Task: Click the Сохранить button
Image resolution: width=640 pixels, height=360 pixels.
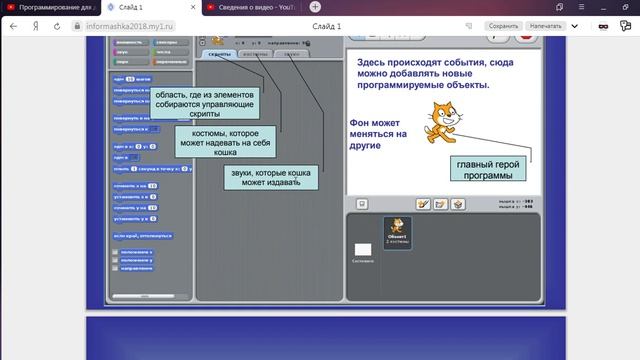Action: click(503, 26)
